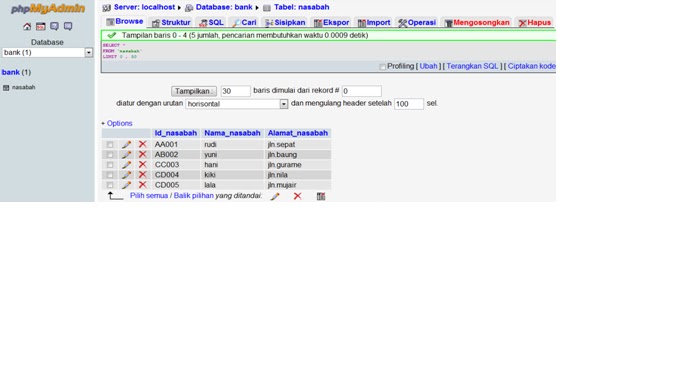The image size is (683, 384).
Task: Click the server icon in breadcrumb
Action: coord(107,8)
